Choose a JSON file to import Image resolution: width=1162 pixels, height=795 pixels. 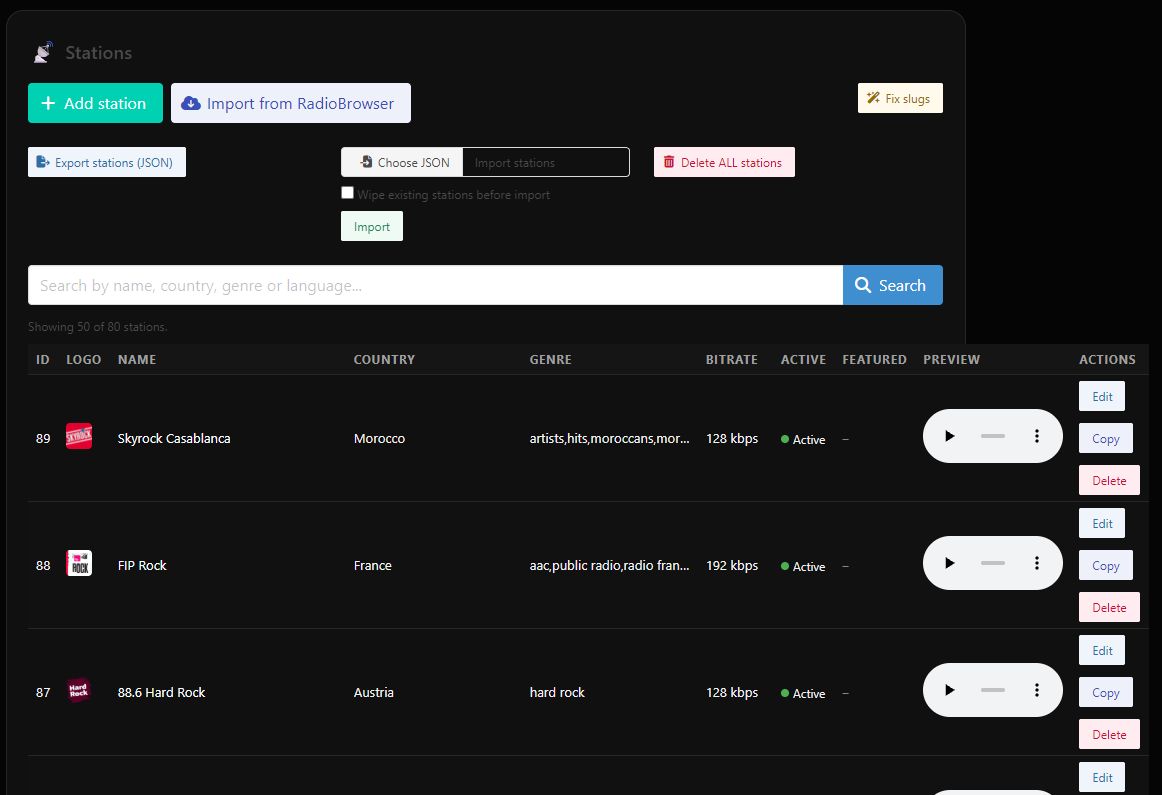(402, 162)
